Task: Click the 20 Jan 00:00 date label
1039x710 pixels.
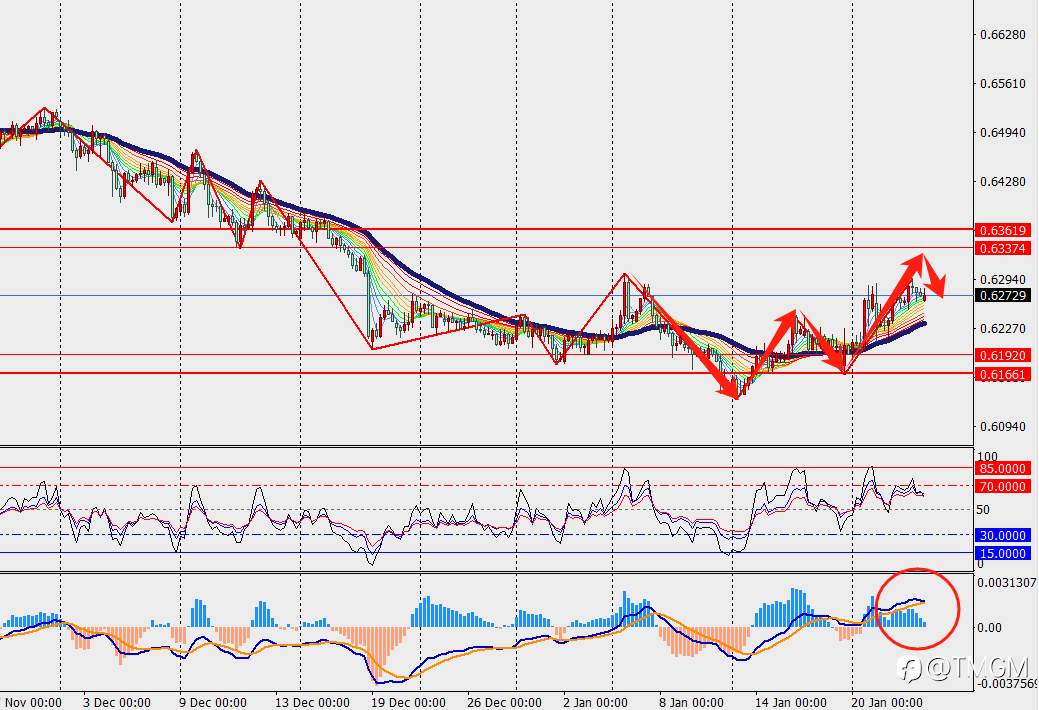Action: click(887, 702)
